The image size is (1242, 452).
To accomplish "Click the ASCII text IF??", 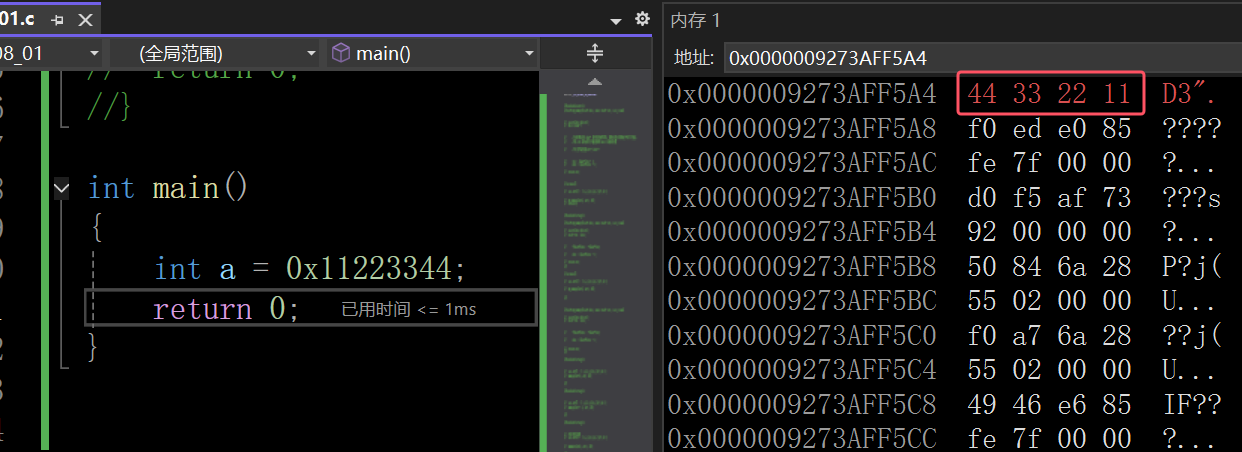I will 1192,405.
